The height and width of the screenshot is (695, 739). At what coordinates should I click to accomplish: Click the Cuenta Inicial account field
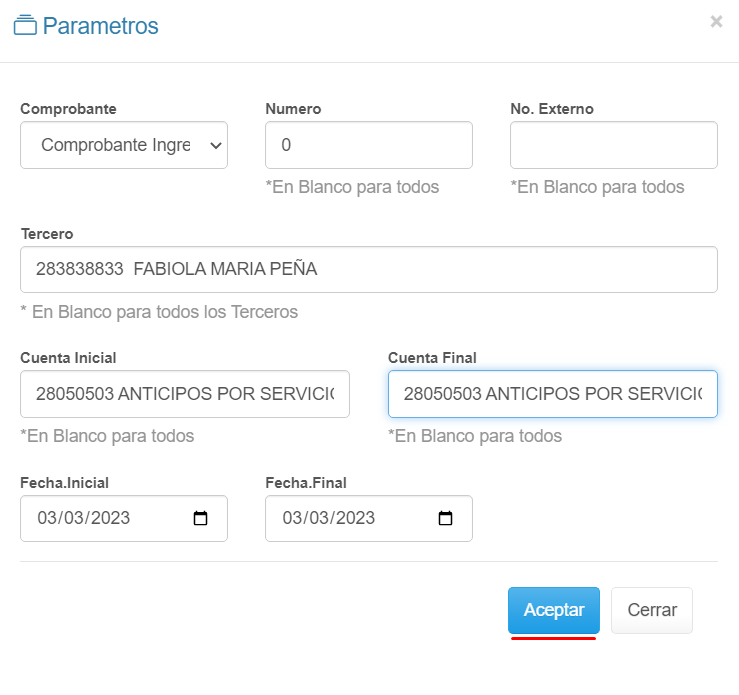pyautogui.click(x=185, y=394)
